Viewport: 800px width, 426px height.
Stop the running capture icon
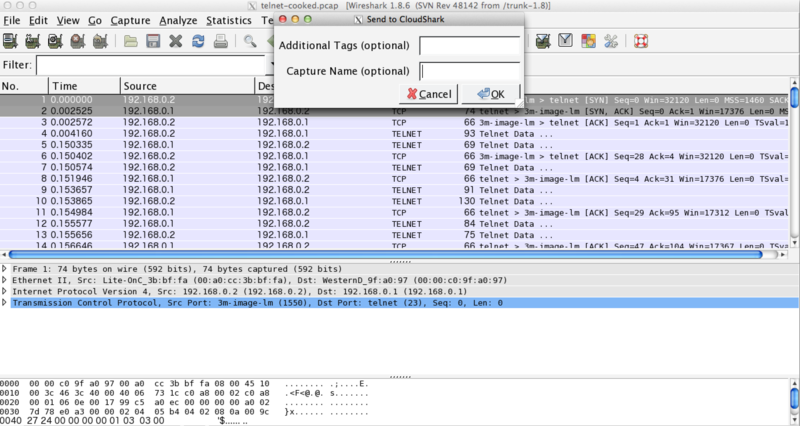click(x=78, y=41)
